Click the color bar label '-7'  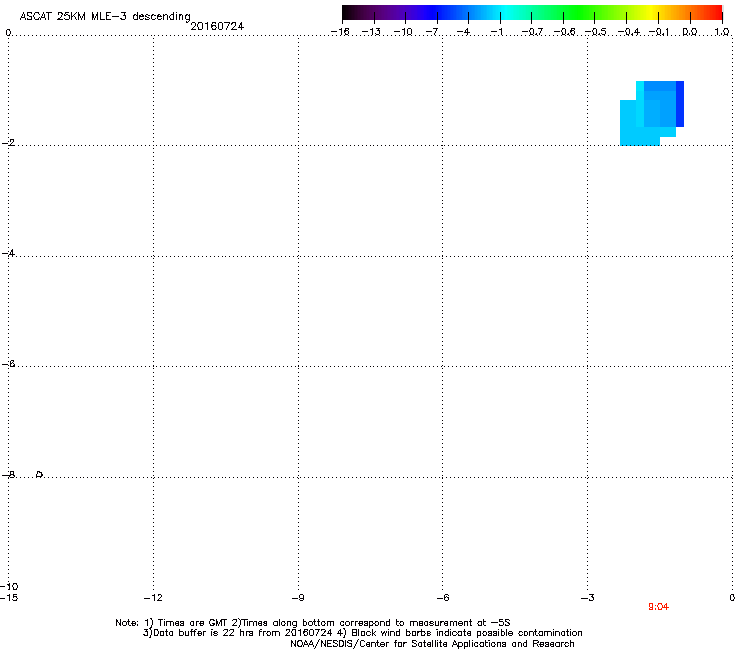point(433,32)
